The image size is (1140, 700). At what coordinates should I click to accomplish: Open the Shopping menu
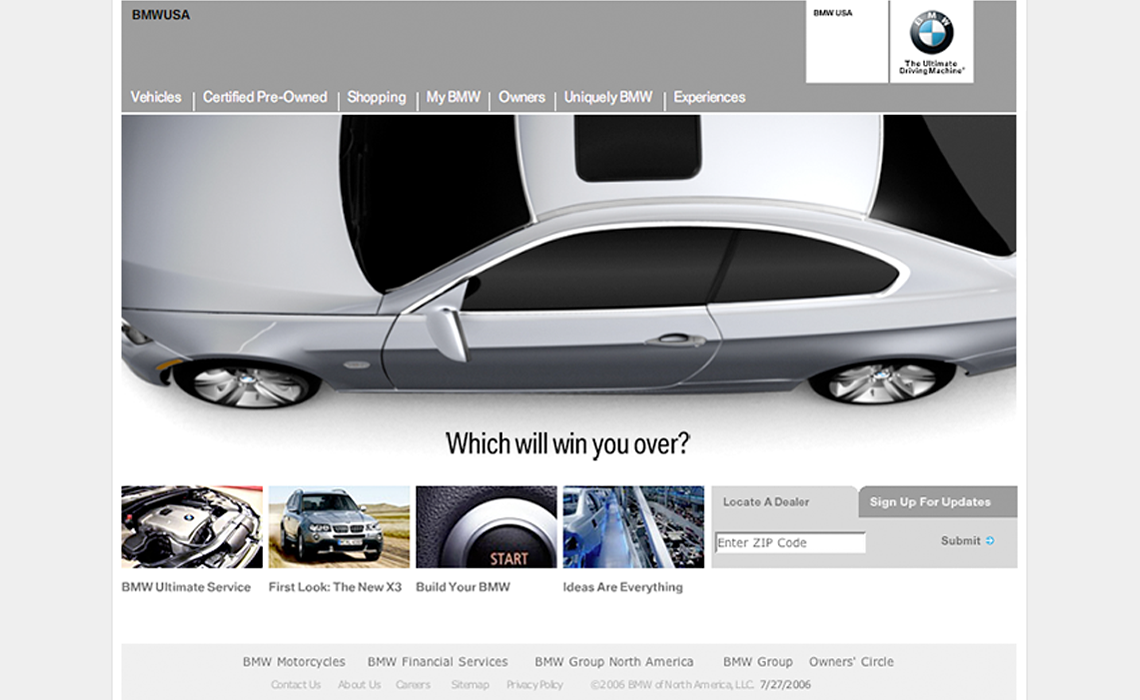click(x=376, y=97)
